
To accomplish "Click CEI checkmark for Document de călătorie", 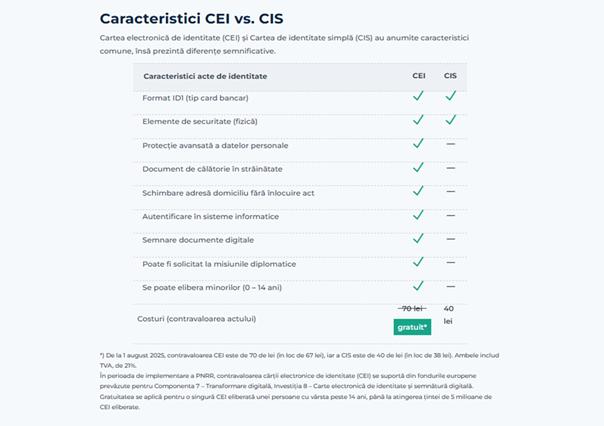I will (x=419, y=168).
